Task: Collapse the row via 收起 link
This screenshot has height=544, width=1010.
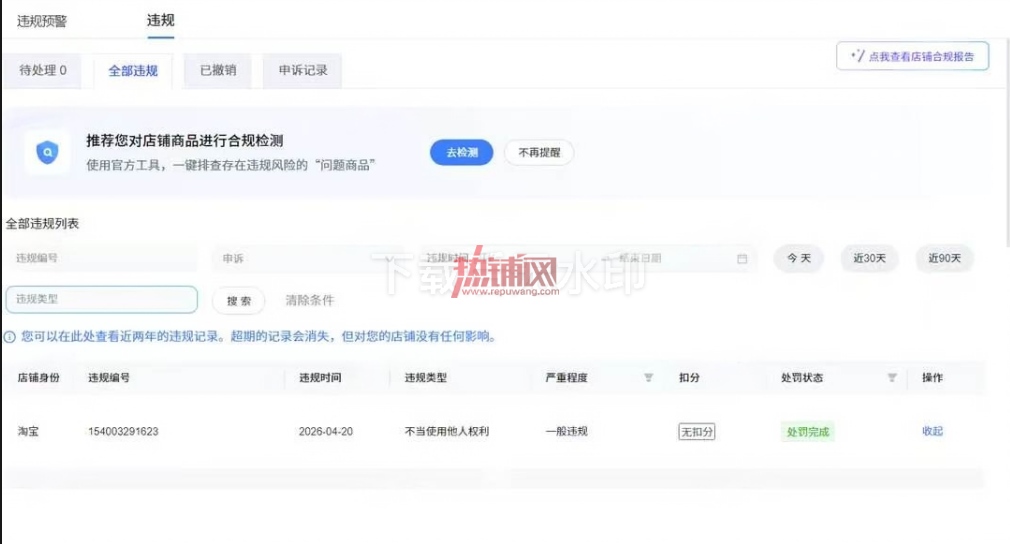Action: 932,431
